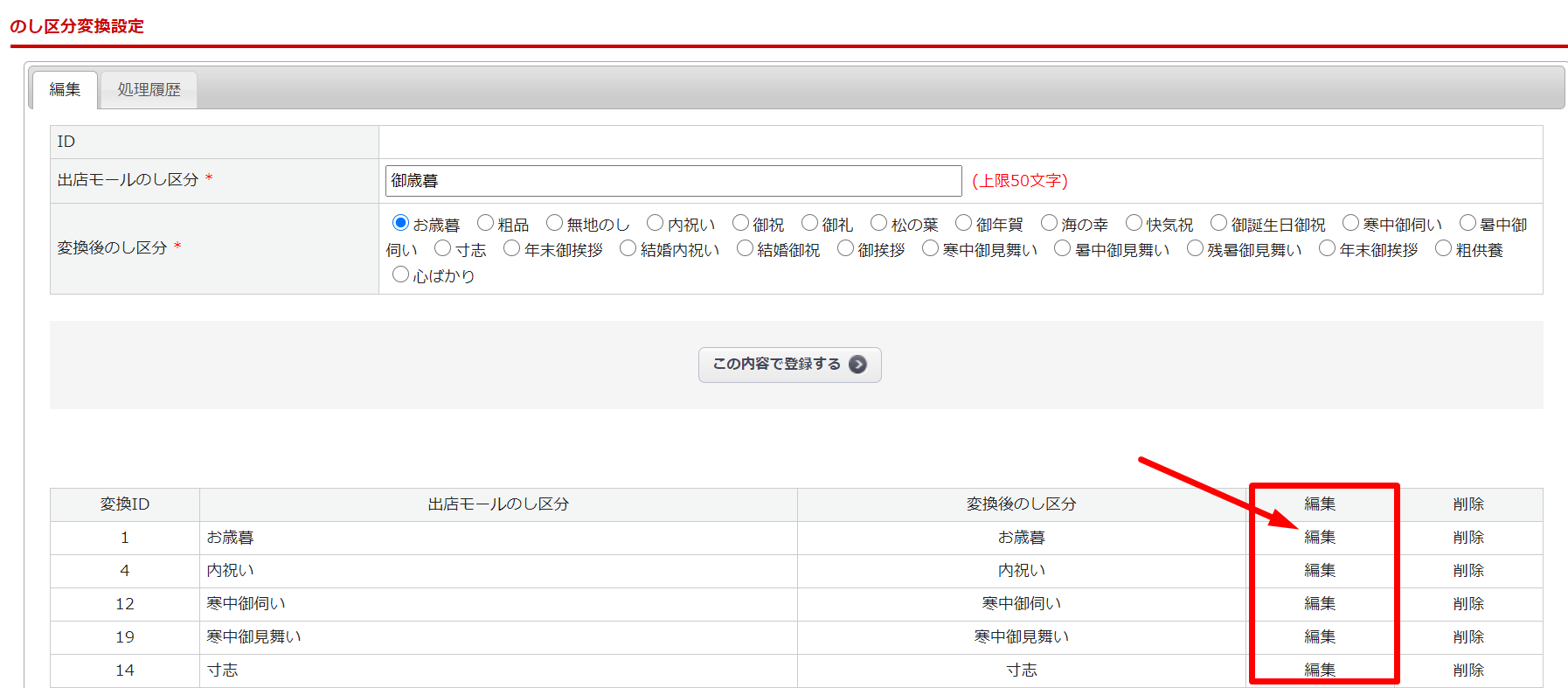This screenshot has width=1568, height=688.
Task: Switch to the 処理履歴 tab
Action: tap(149, 90)
